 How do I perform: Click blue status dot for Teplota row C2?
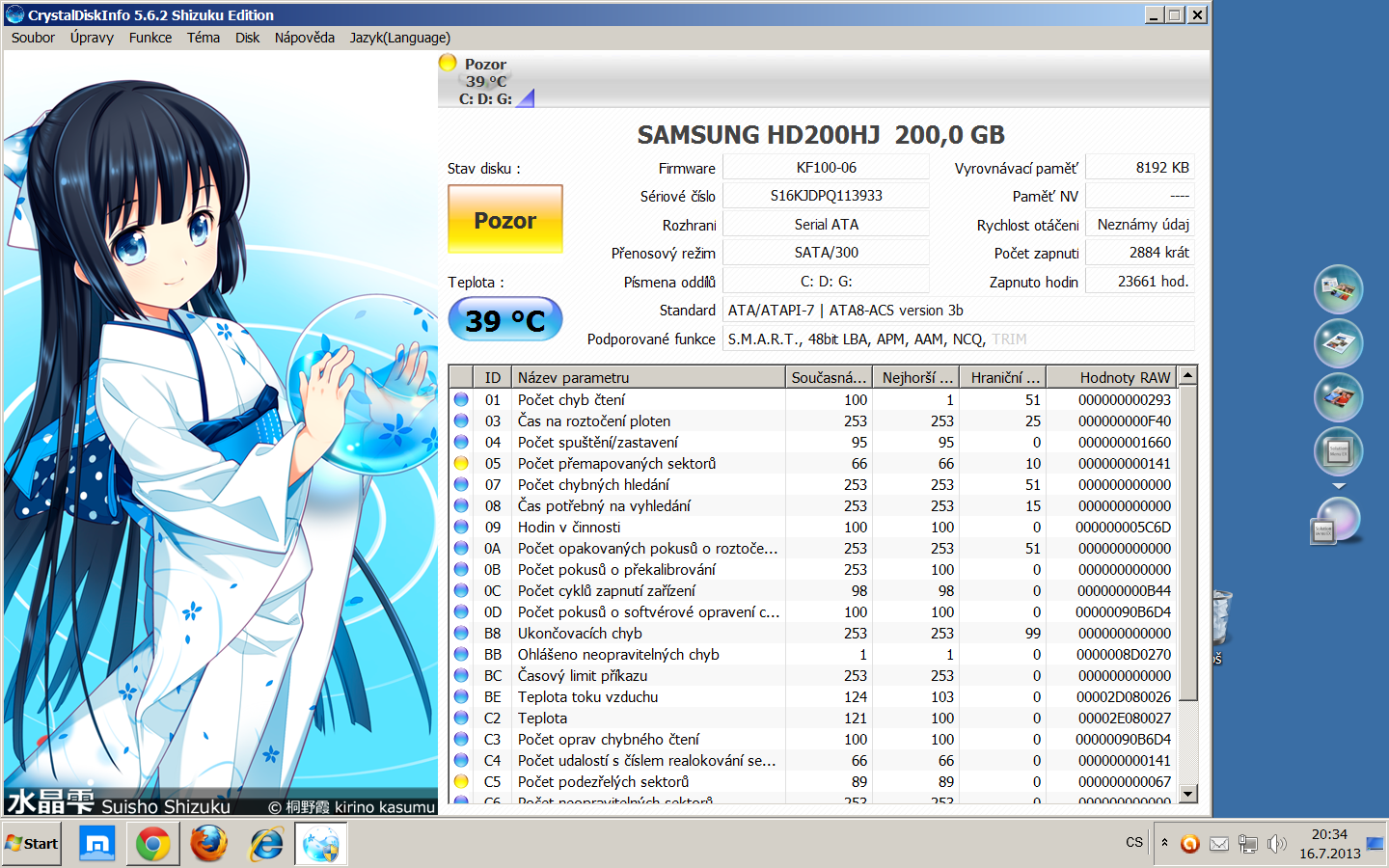pyautogui.click(x=461, y=719)
